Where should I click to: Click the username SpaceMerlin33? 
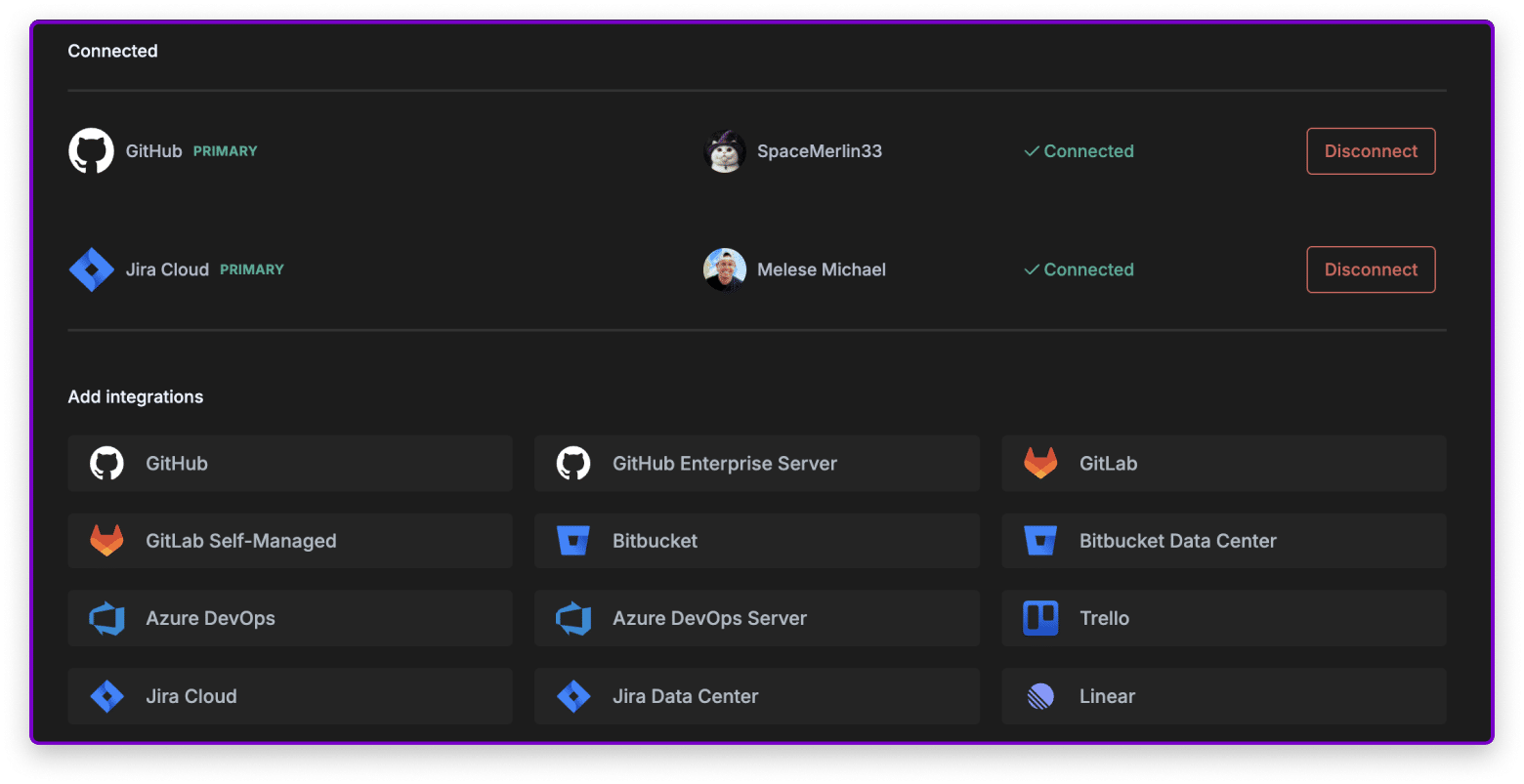pos(820,151)
